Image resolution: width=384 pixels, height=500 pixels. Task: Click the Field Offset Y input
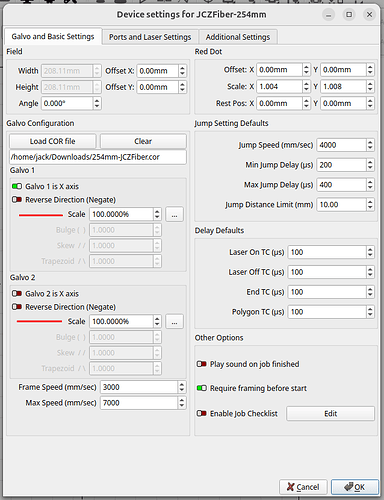coord(157,87)
